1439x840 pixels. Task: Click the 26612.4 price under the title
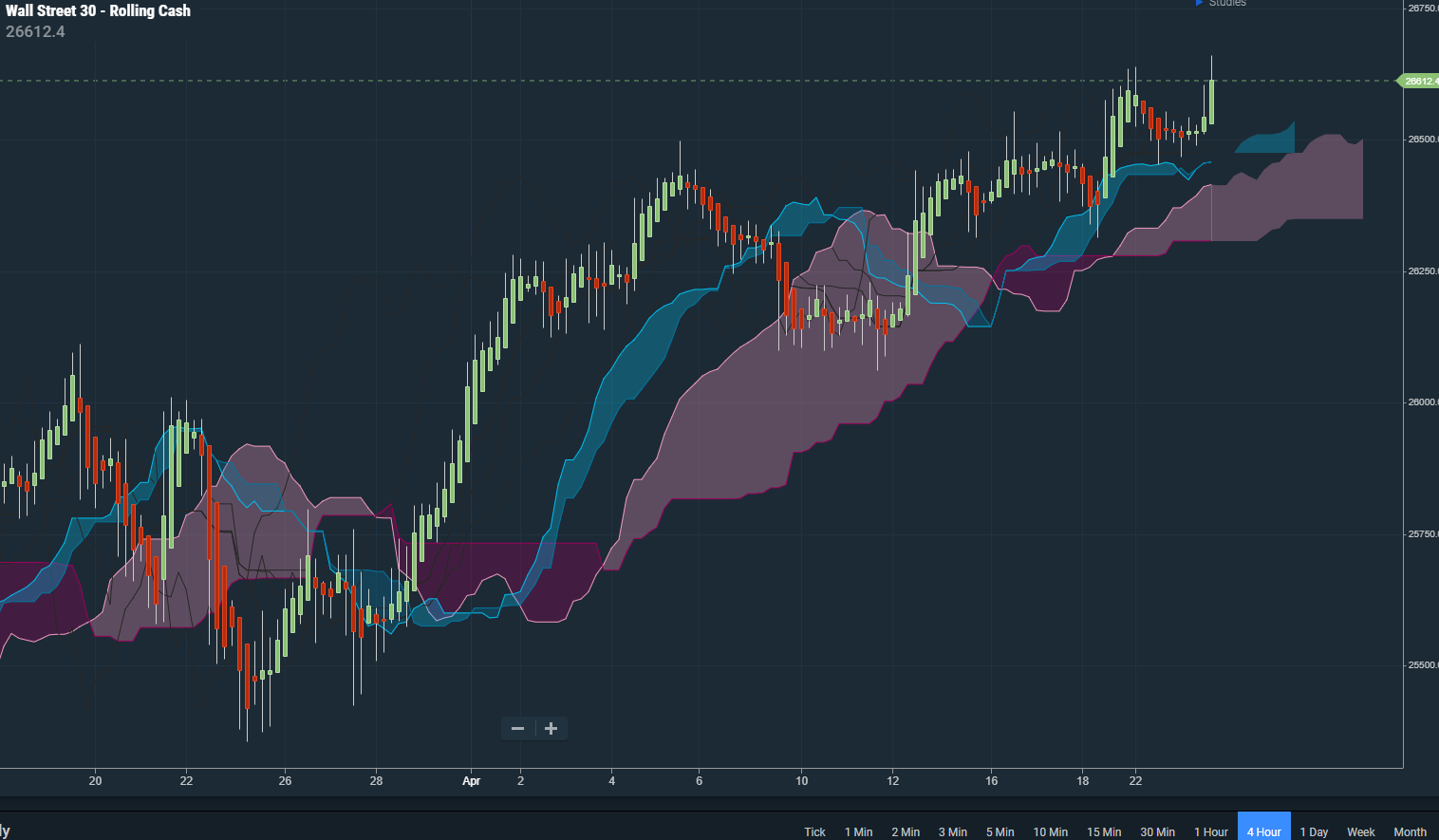click(35, 31)
